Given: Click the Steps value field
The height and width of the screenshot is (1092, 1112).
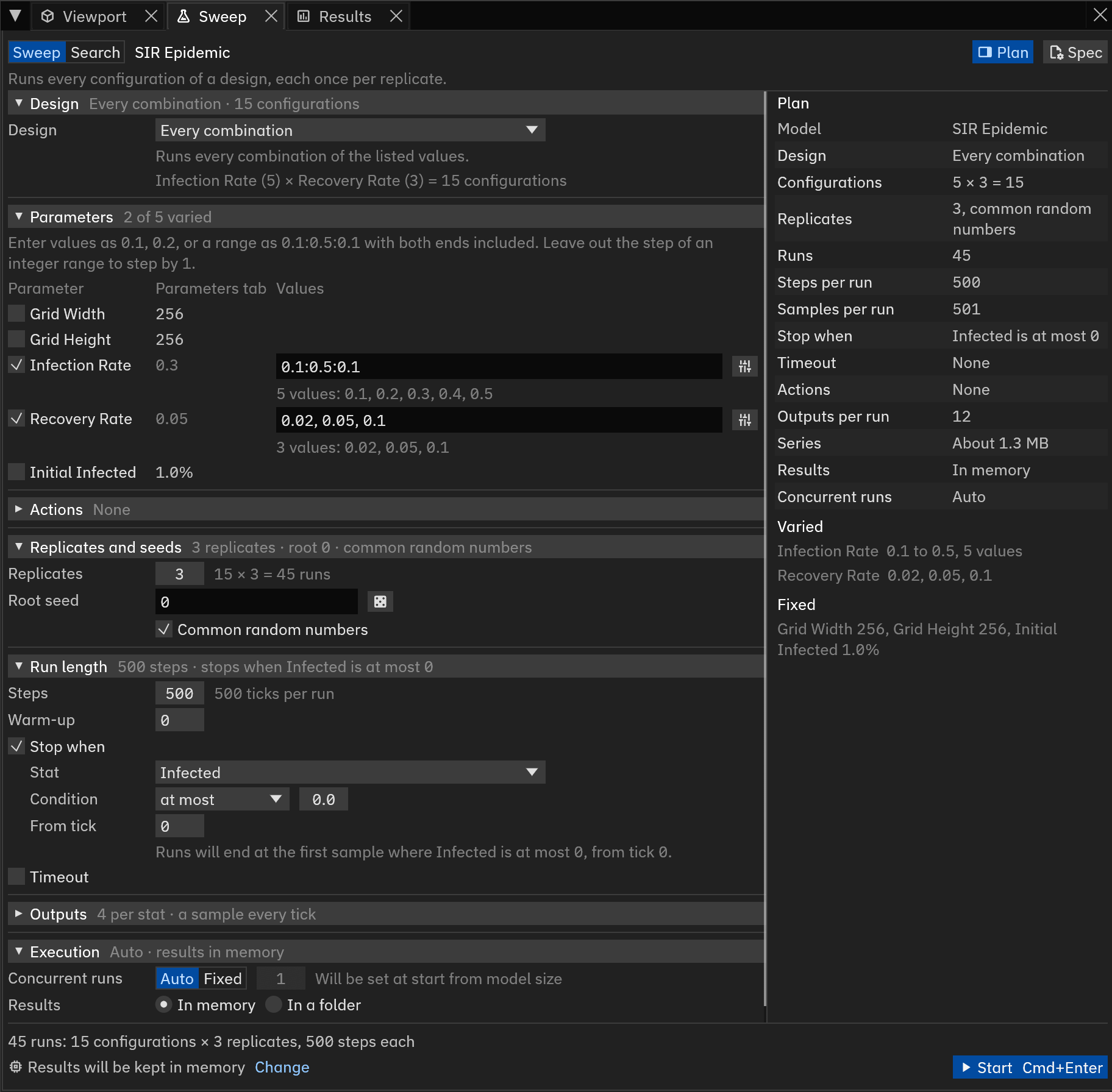Looking at the screenshot, I should pos(179,693).
